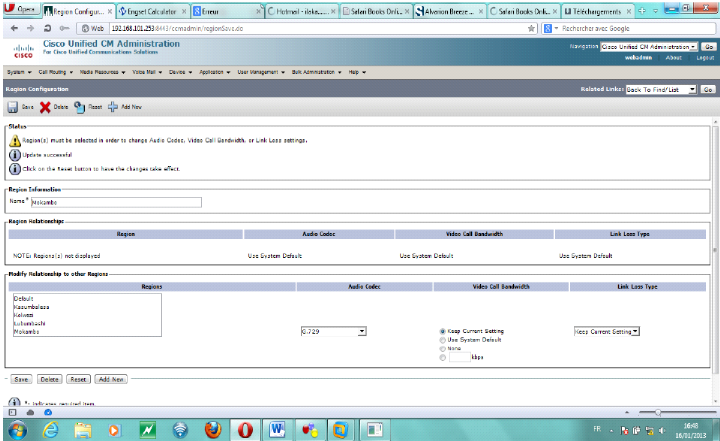Click the bookmark star in address bar
Viewport: 720px width, 441px height.
531,29
